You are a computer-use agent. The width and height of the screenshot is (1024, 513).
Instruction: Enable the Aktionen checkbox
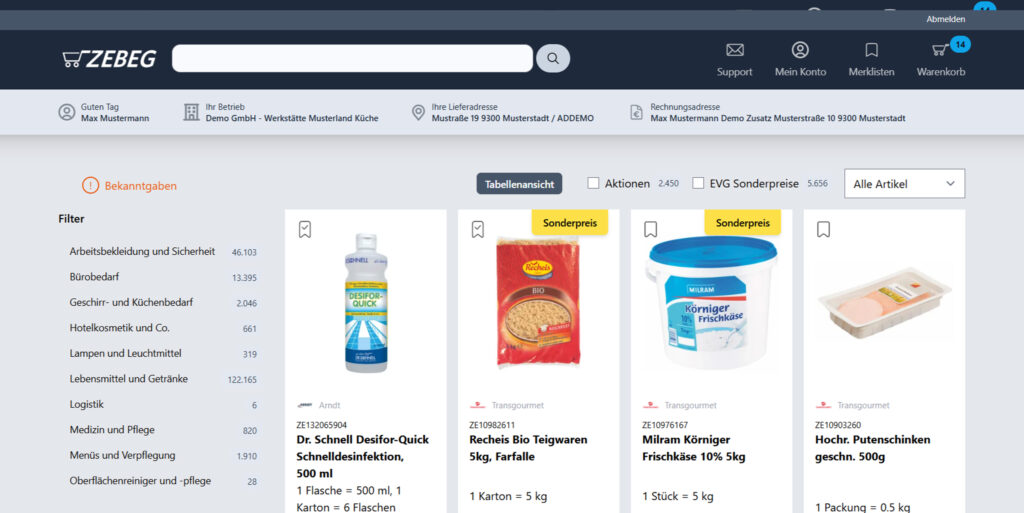pyautogui.click(x=593, y=183)
